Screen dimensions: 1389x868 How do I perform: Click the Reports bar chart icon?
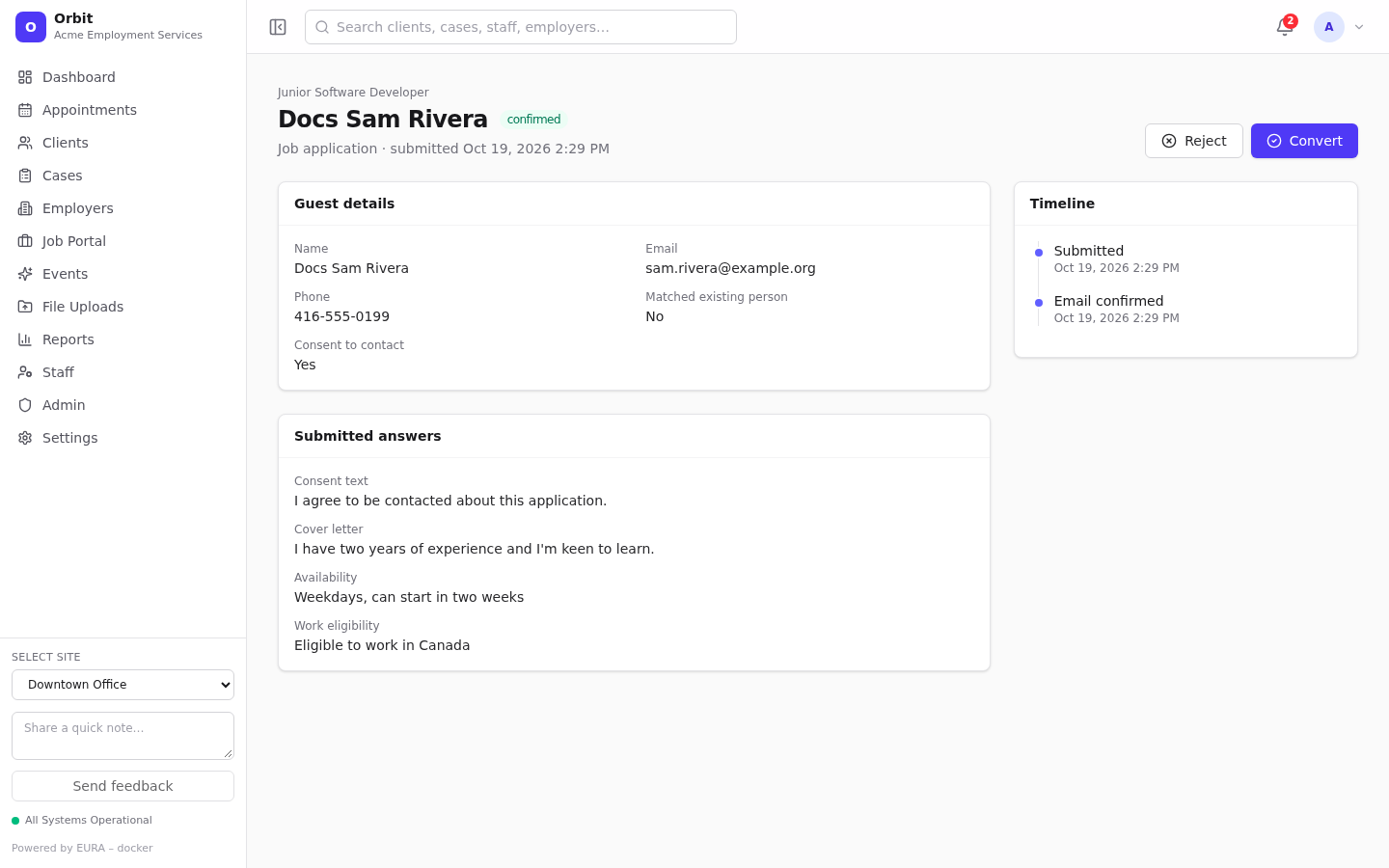[x=25, y=339]
